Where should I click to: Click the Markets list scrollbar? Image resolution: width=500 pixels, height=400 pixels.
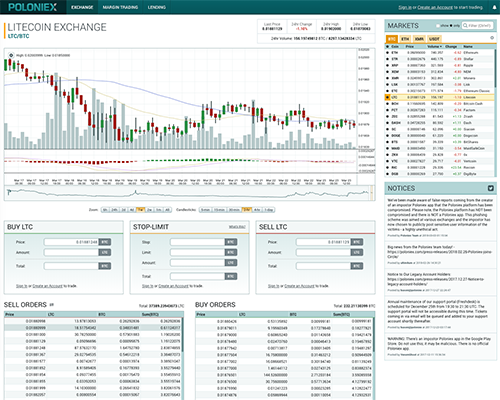(x=495, y=68)
